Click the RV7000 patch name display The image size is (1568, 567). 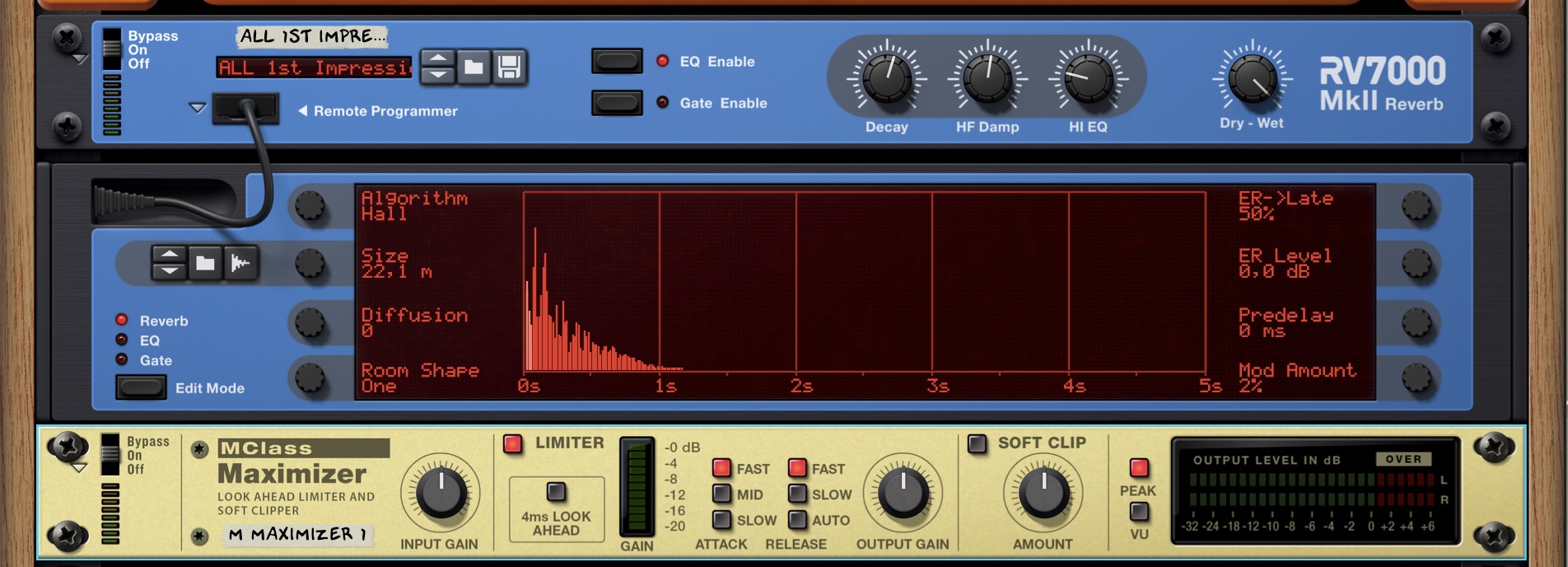coord(314,68)
